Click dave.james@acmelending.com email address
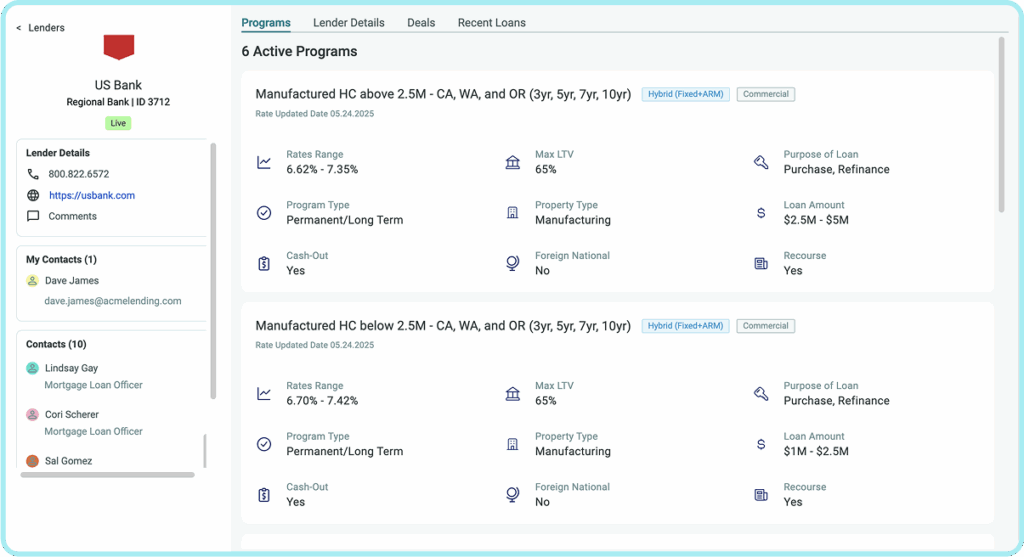 pos(113,301)
